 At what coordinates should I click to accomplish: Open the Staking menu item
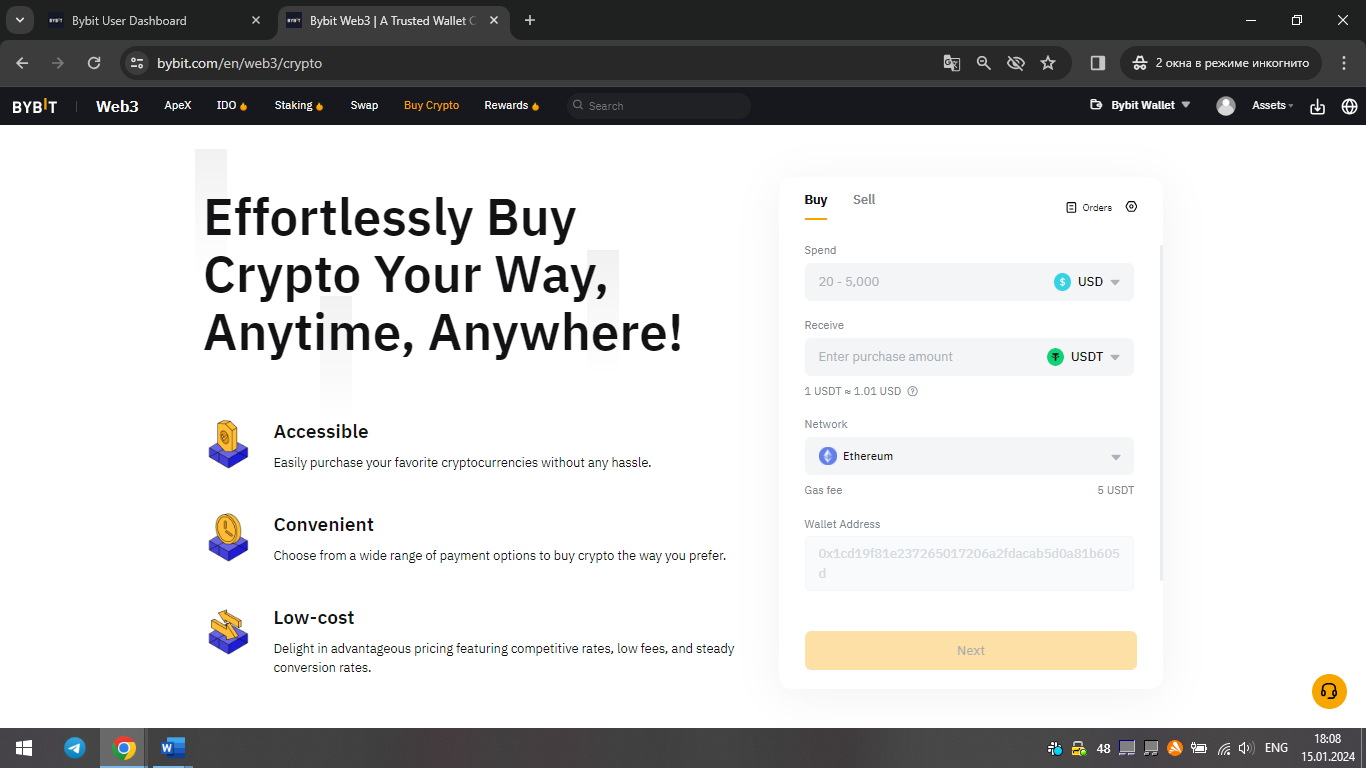[x=299, y=105]
